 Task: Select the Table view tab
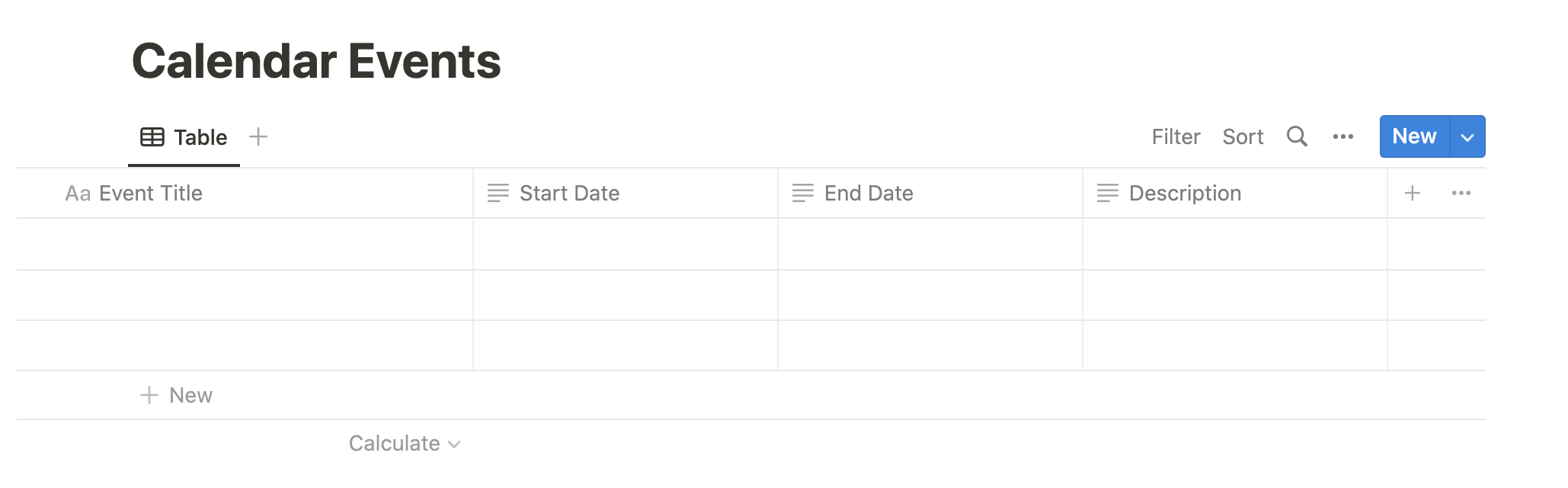pyautogui.click(x=184, y=137)
